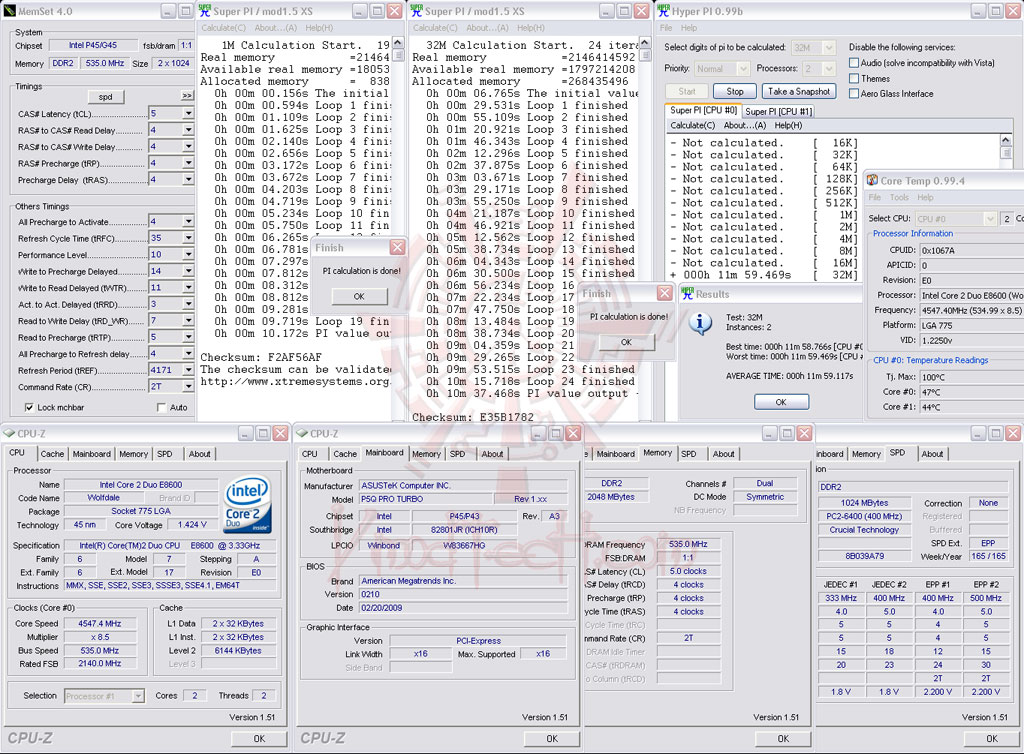Click OK in the Results dialog
Screen dimensions: 1024x754
click(x=782, y=402)
